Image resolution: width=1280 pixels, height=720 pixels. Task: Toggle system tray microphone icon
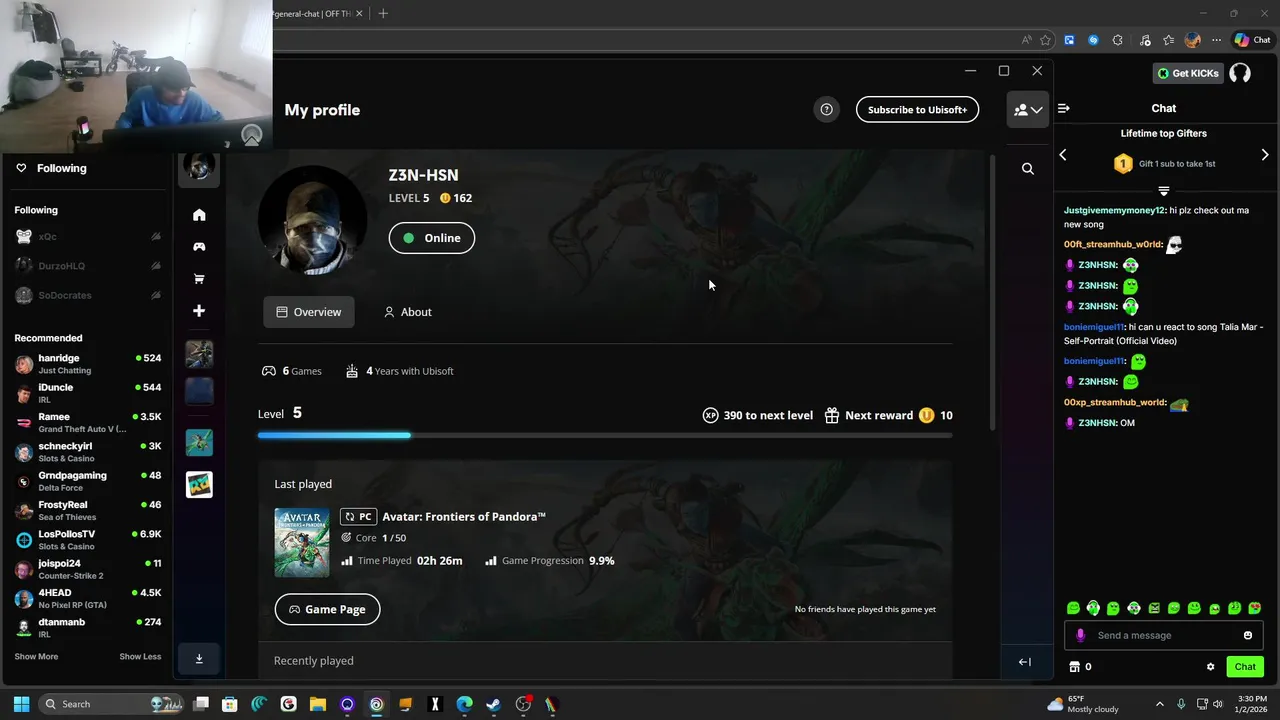coord(1181,704)
